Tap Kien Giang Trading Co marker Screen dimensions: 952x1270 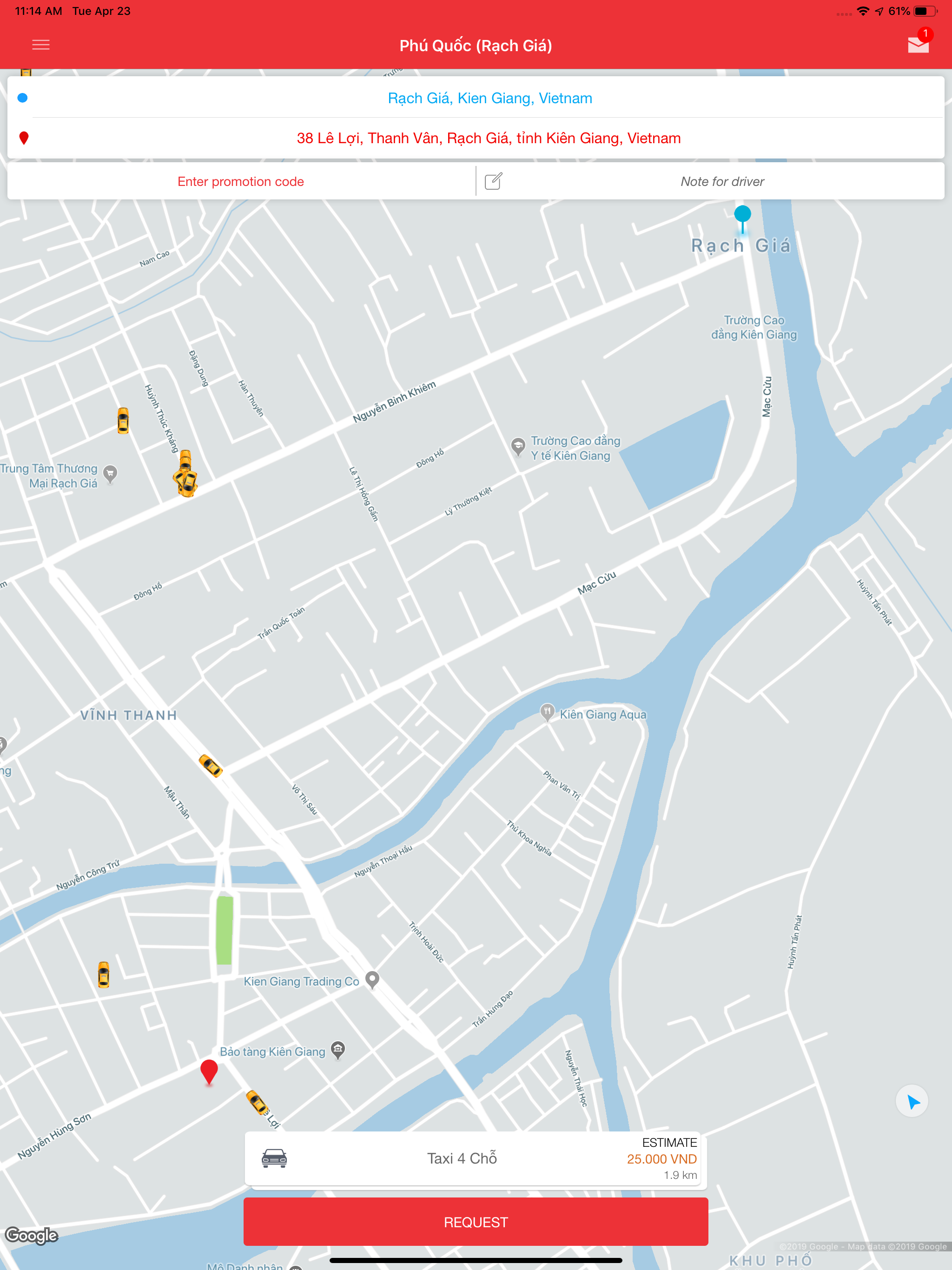[x=372, y=979]
